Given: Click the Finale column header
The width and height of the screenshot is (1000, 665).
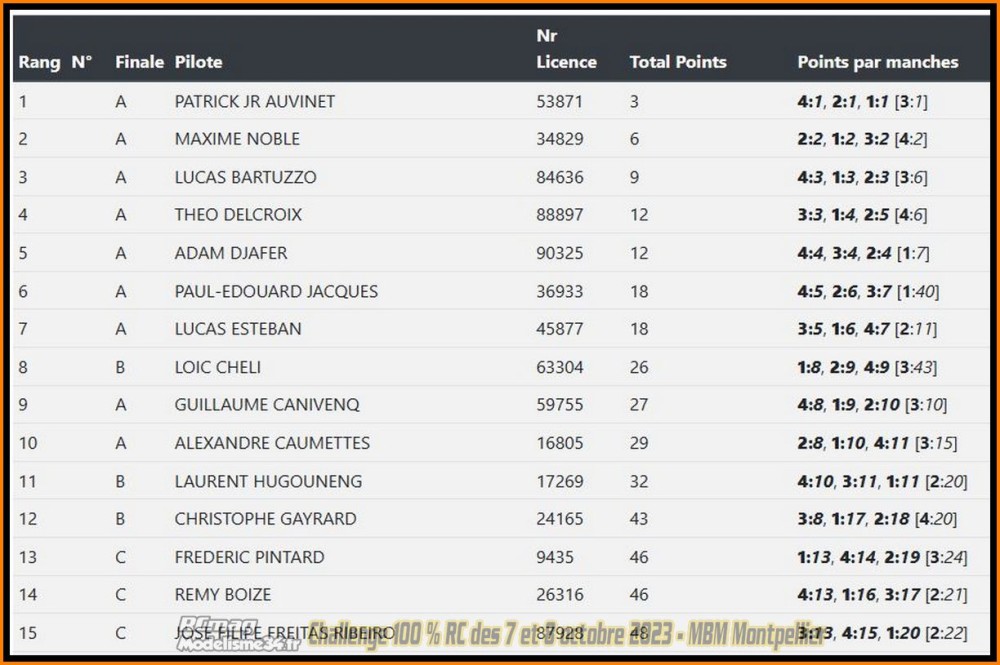Looking at the screenshot, I should [x=139, y=62].
